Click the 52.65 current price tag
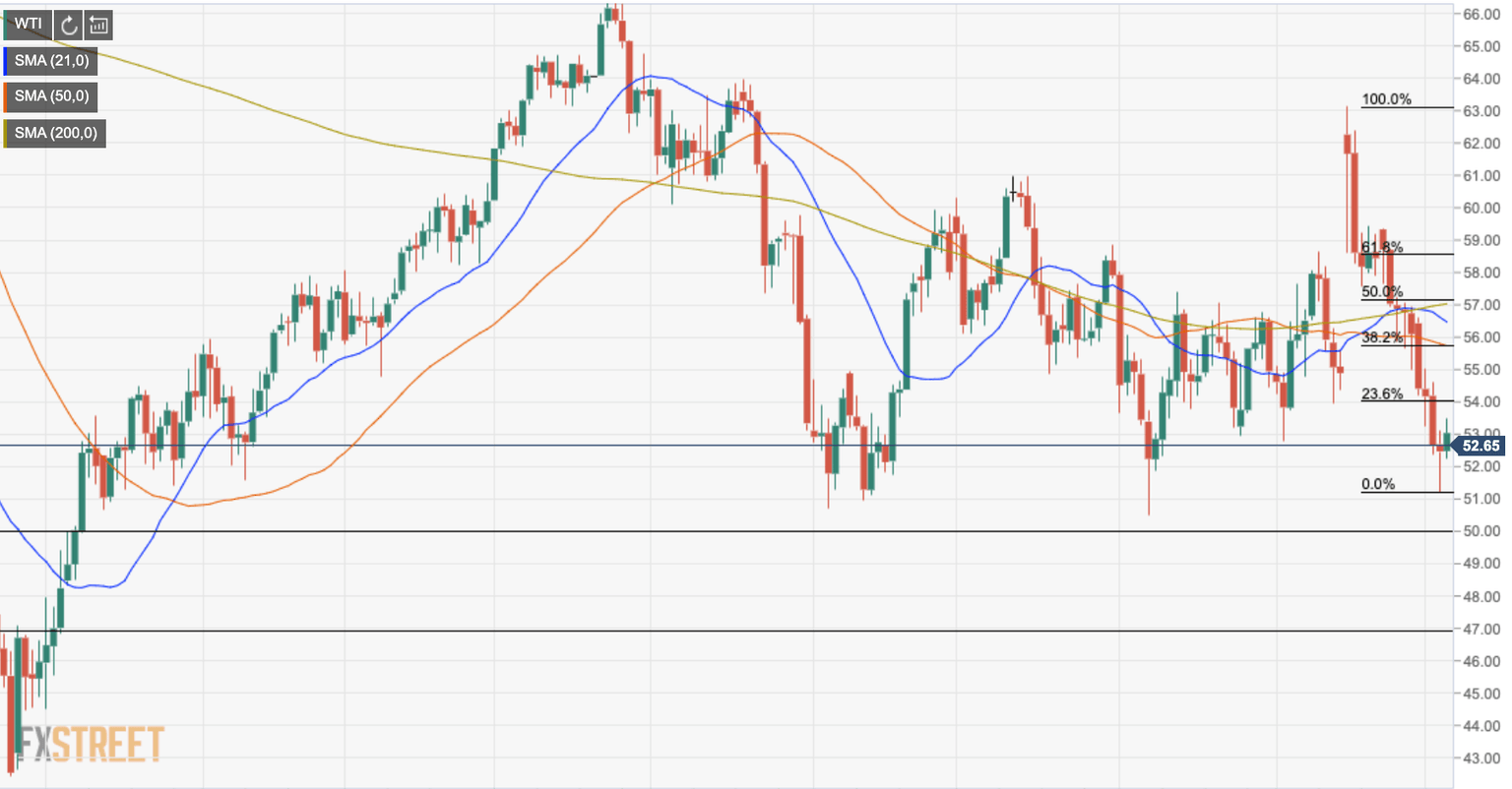This screenshot has width=1512, height=789. coord(1480,446)
